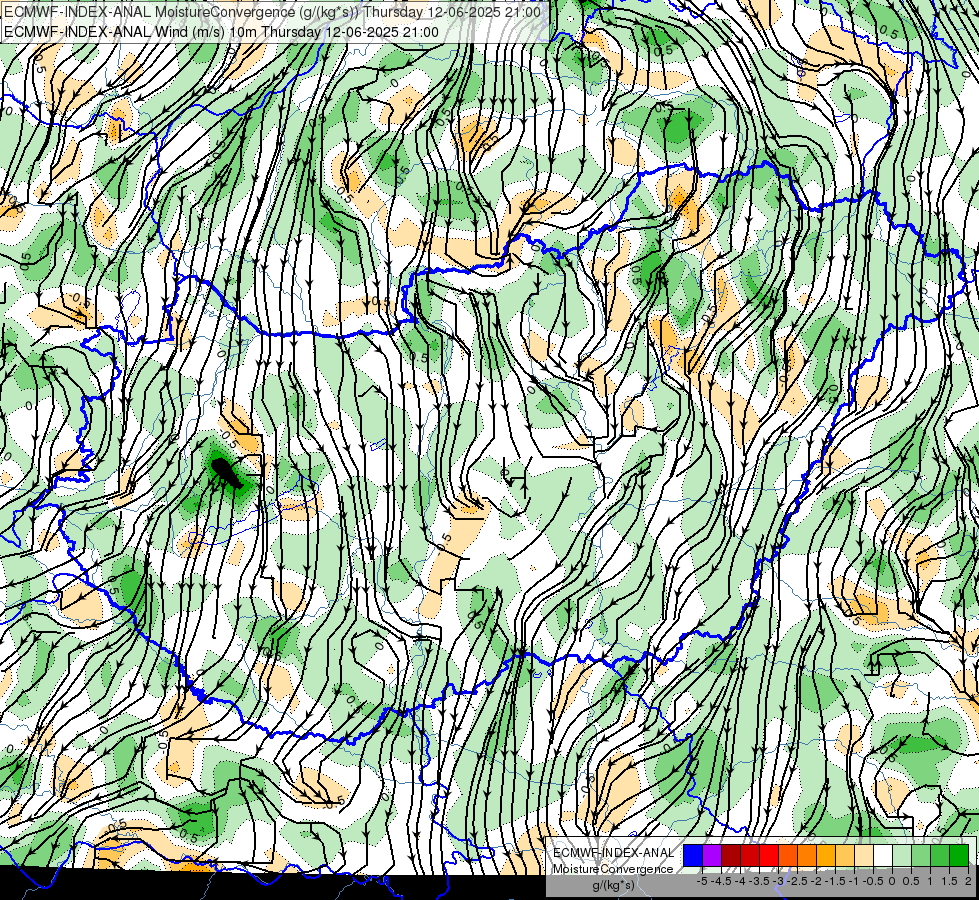Click the -0.5 legend tick value
This screenshot has width=979, height=900.
click(x=873, y=881)
